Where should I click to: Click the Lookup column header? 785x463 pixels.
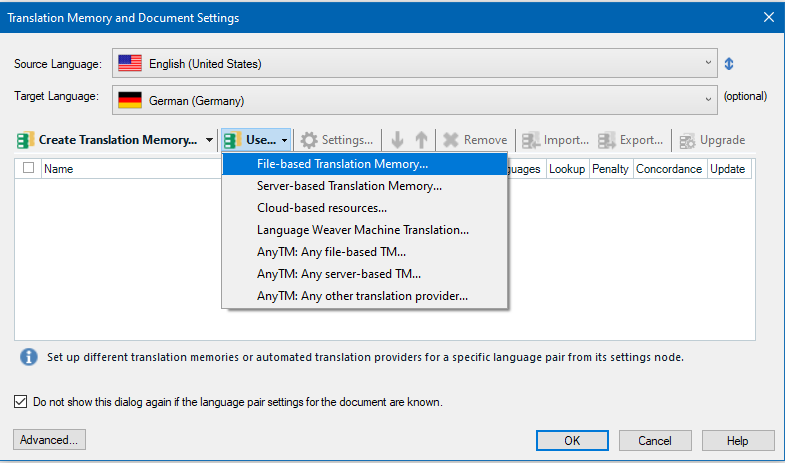[x=567, y=169]
